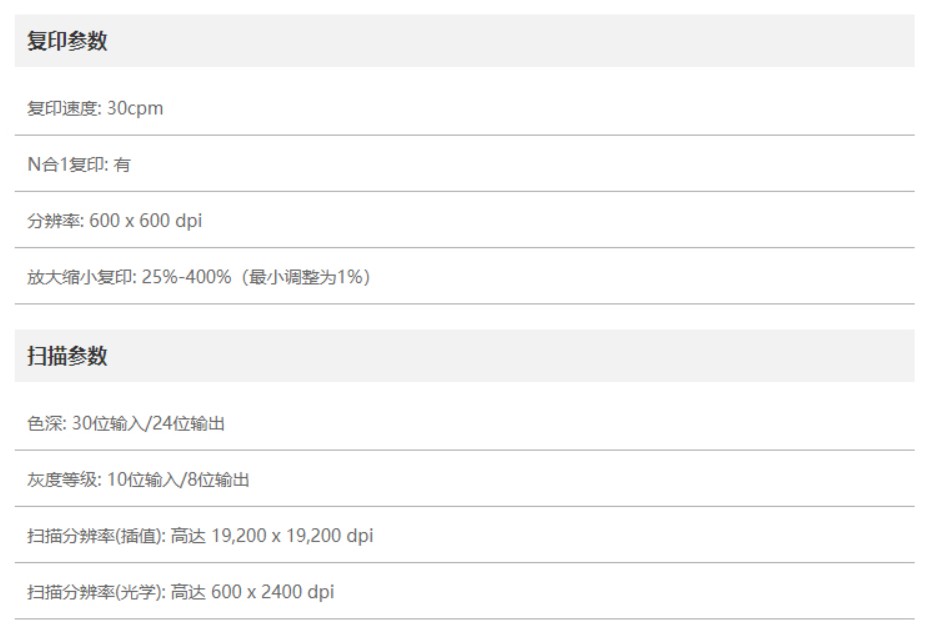
Task: Click the 高达 text in optical resolution row
Action: tap(188, 592)
